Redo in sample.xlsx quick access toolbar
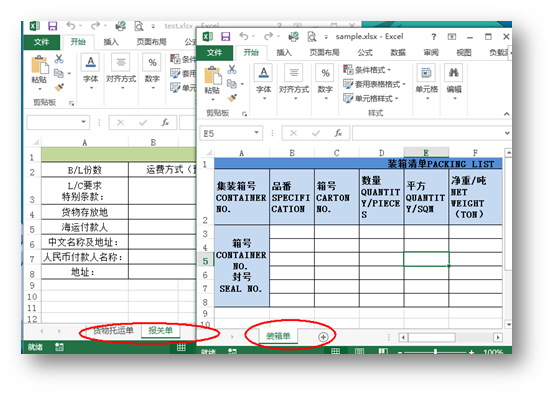 (269, 36)
